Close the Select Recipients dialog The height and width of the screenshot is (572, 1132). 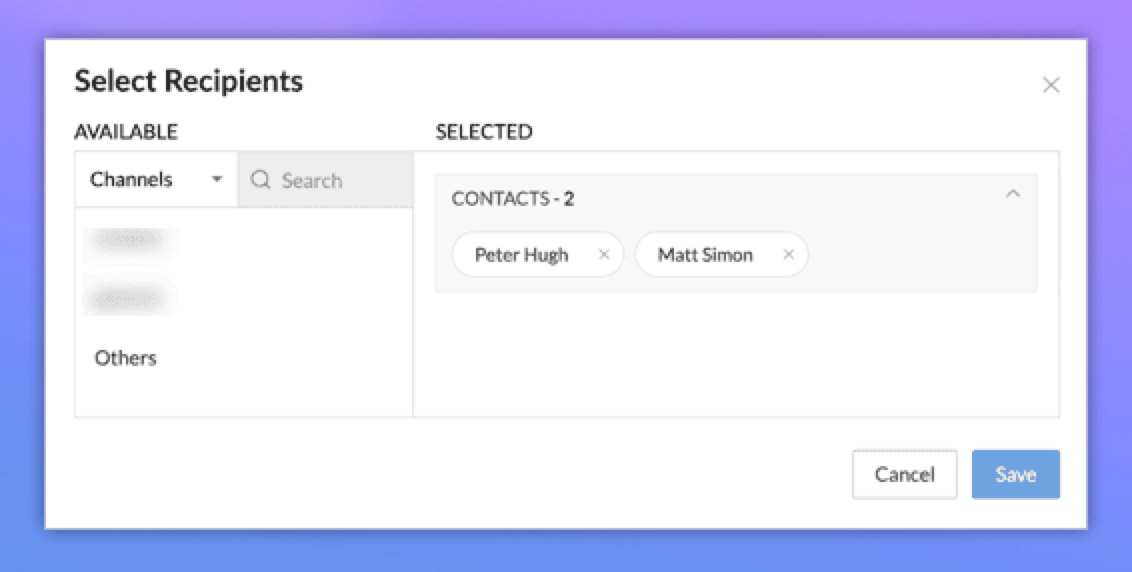click(x=1051, y=85)
